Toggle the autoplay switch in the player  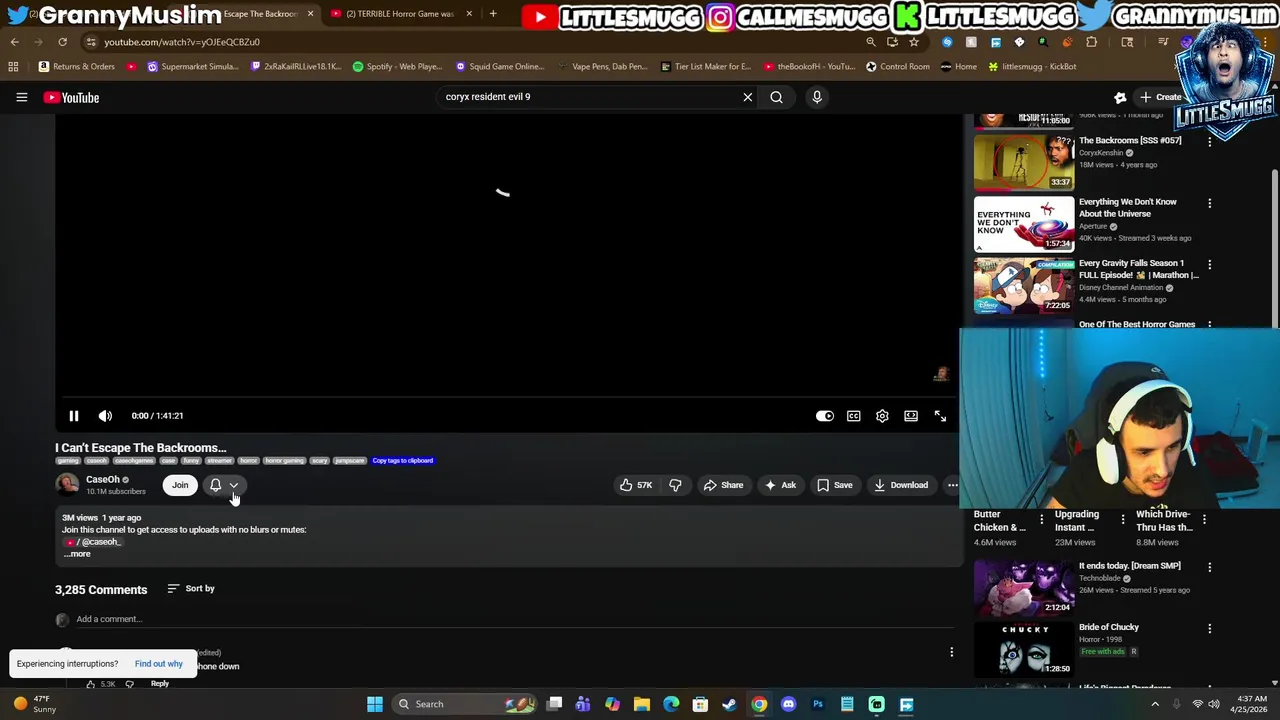825,416
